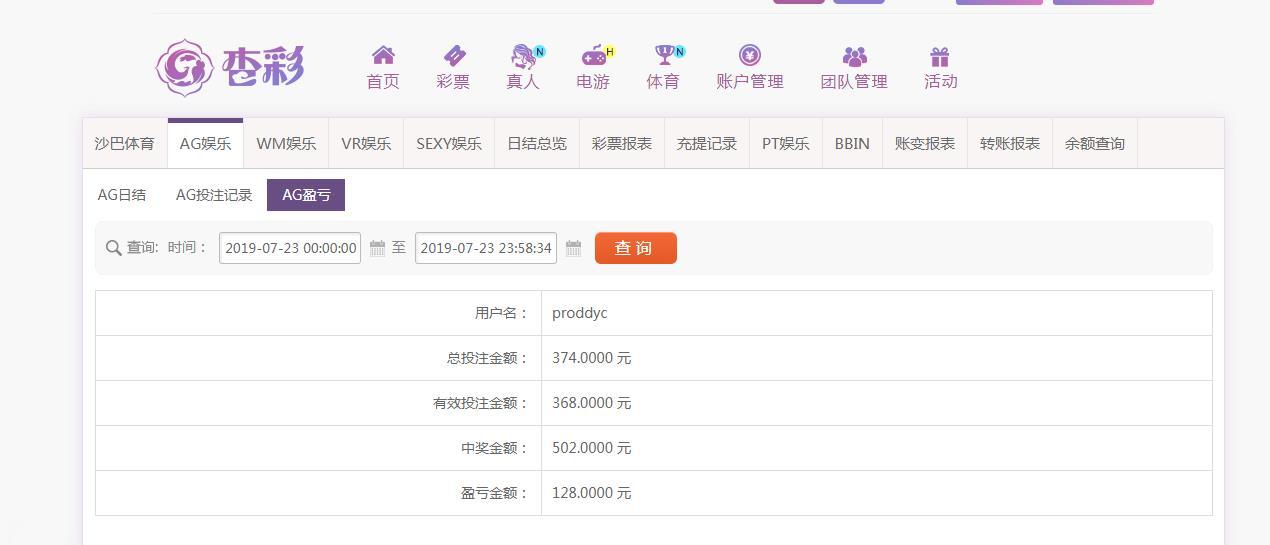1270x545 pixels.
Task: Open the 余额查询 tab
Action: coord(1095,143)
